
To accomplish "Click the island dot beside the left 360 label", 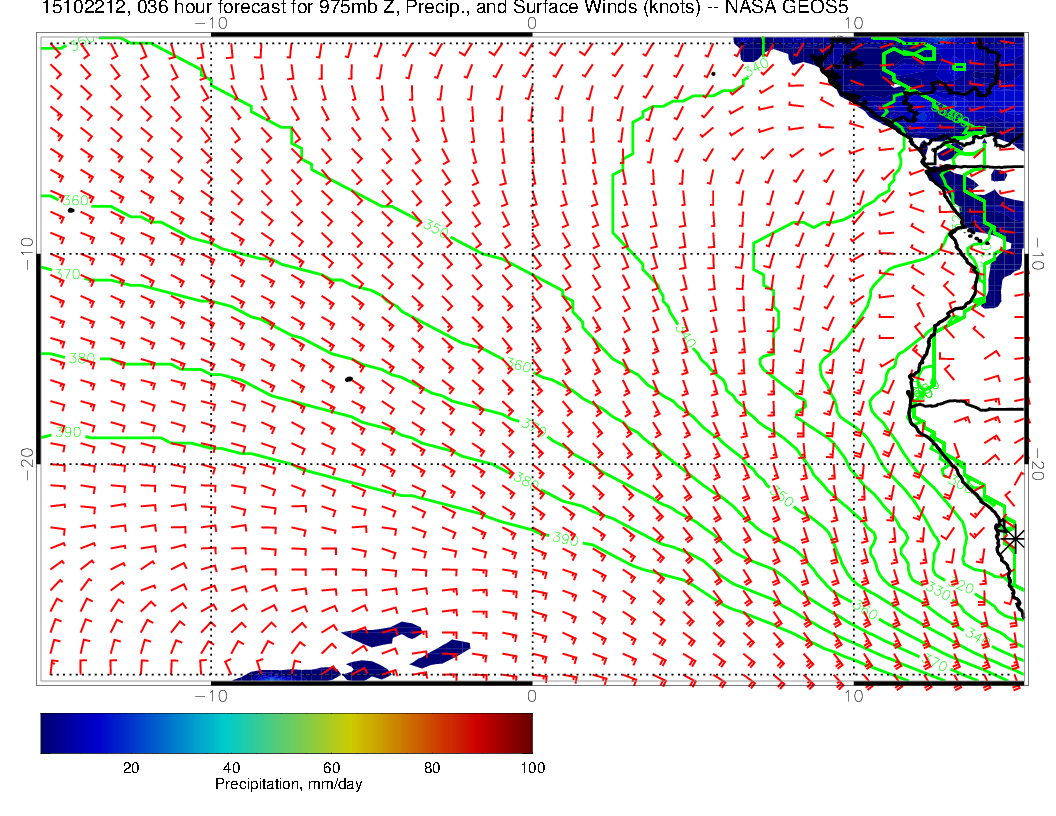I will [71, 211].
